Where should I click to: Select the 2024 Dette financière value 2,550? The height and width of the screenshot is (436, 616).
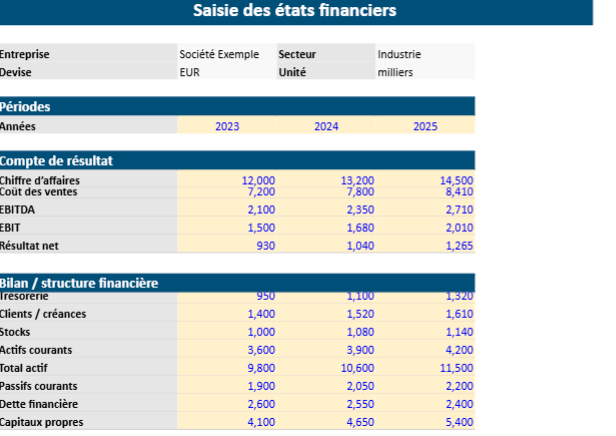[x=358, y=404]
